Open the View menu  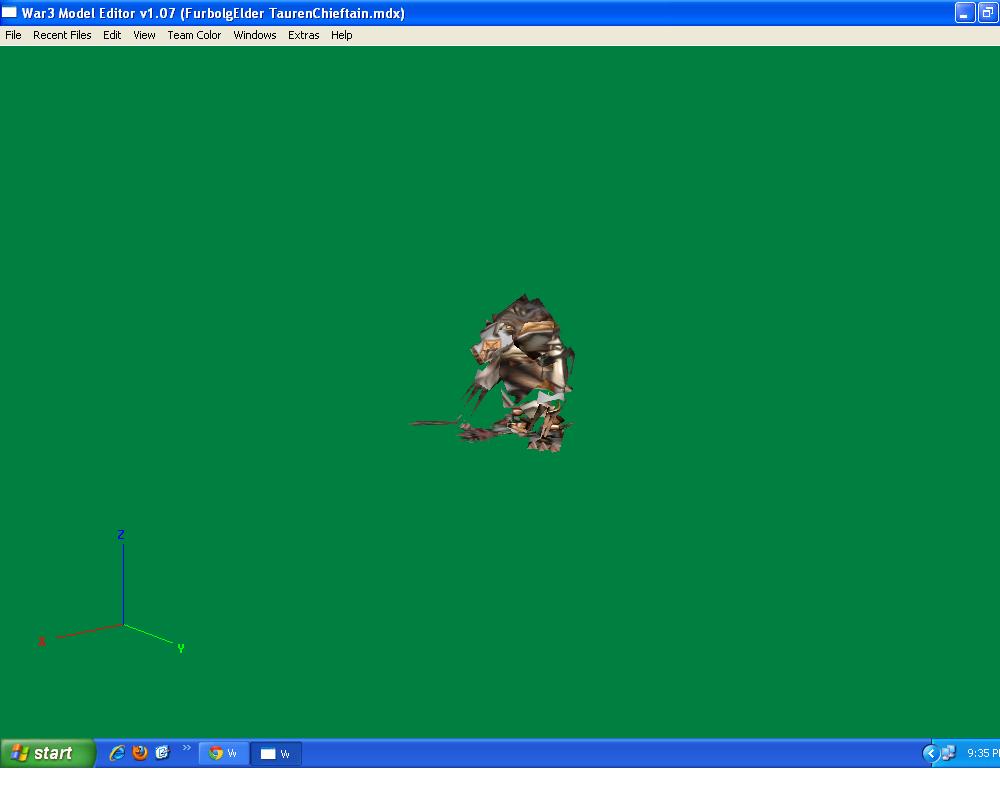(x=144, y=36)
